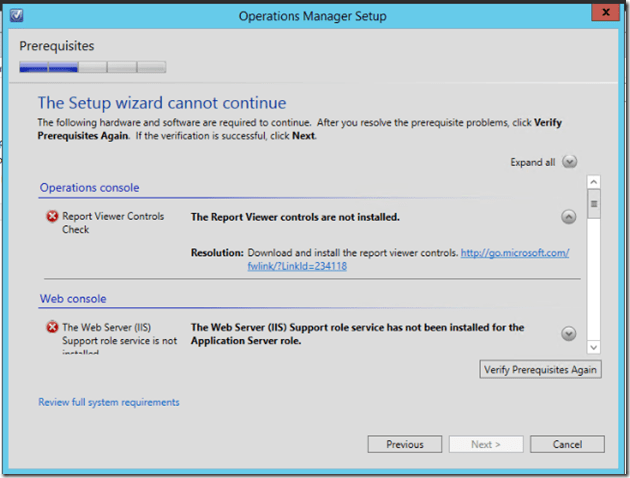Image resolution: width=630 pixels, height=478 pixels.
Task: Select the Web console section heading
Action: tap(73, 298)
